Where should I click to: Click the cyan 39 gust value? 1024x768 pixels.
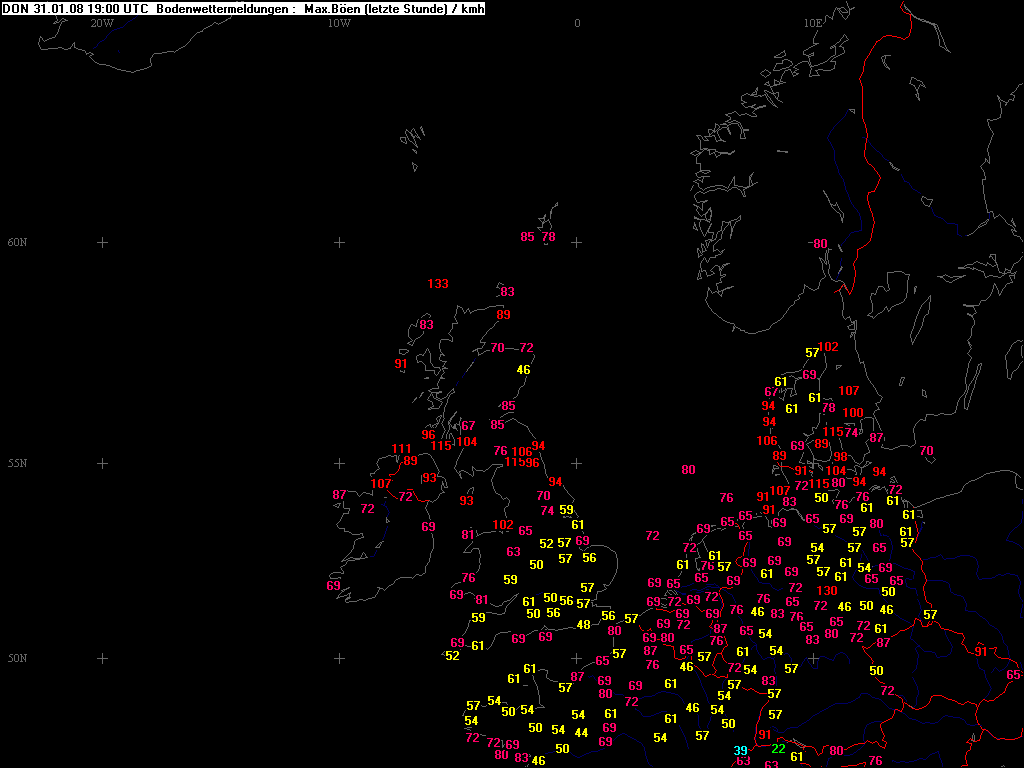click(x=740, y=751)
